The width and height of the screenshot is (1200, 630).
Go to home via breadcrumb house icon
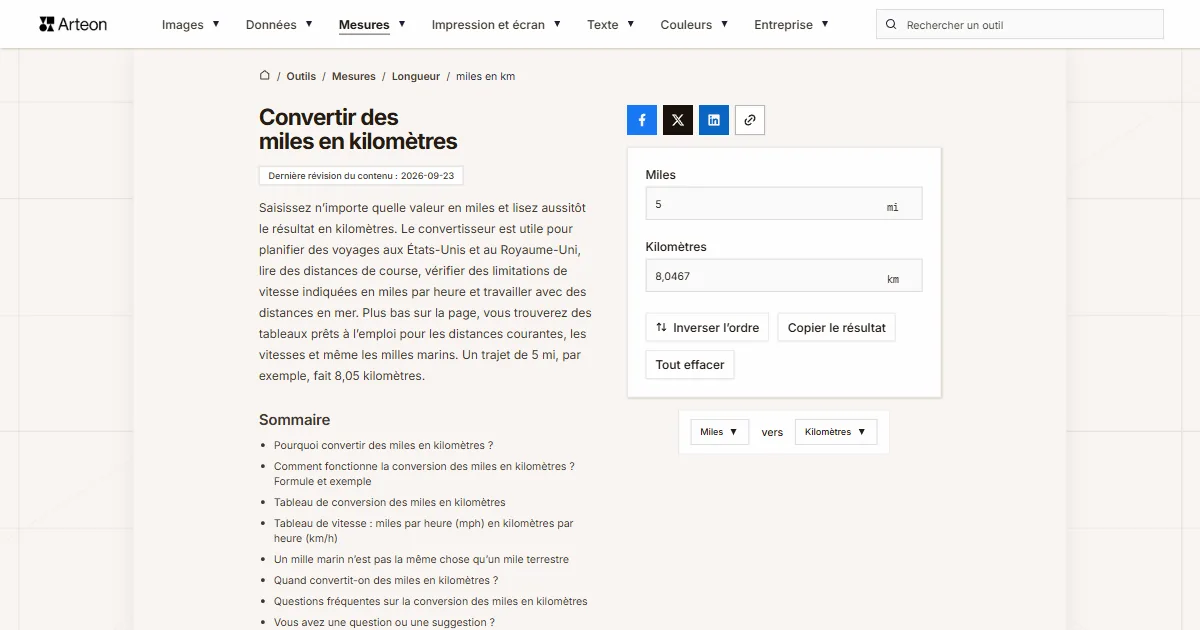(x=265, y=75)
